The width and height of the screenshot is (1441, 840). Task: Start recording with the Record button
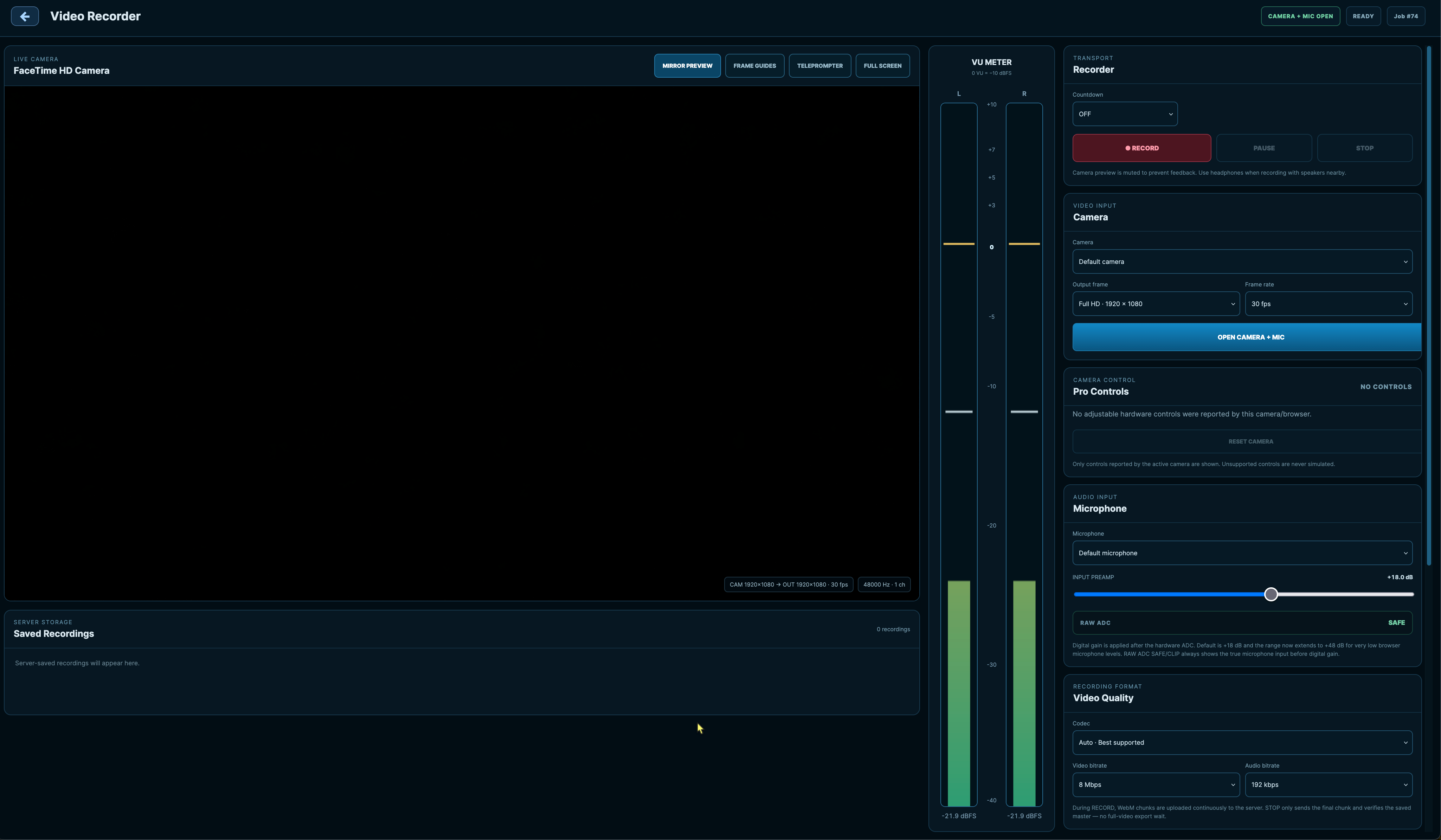coord(1141,148)
